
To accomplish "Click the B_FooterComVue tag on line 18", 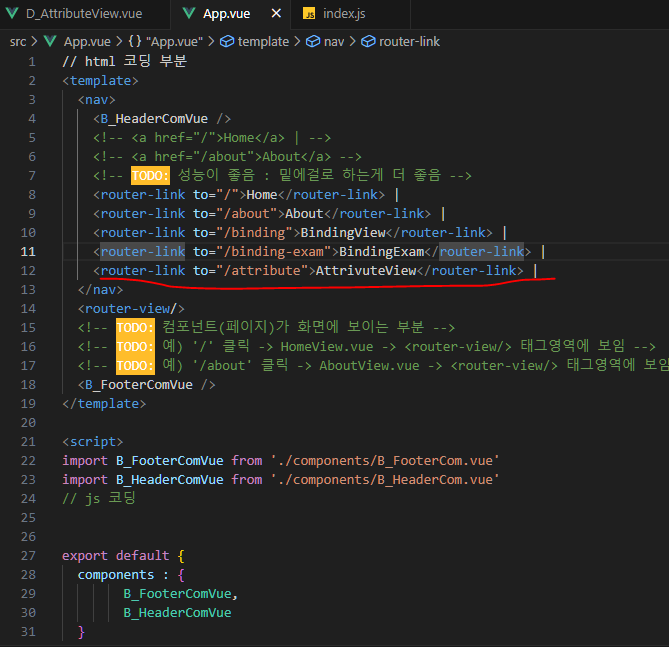I will pos(146,385).
